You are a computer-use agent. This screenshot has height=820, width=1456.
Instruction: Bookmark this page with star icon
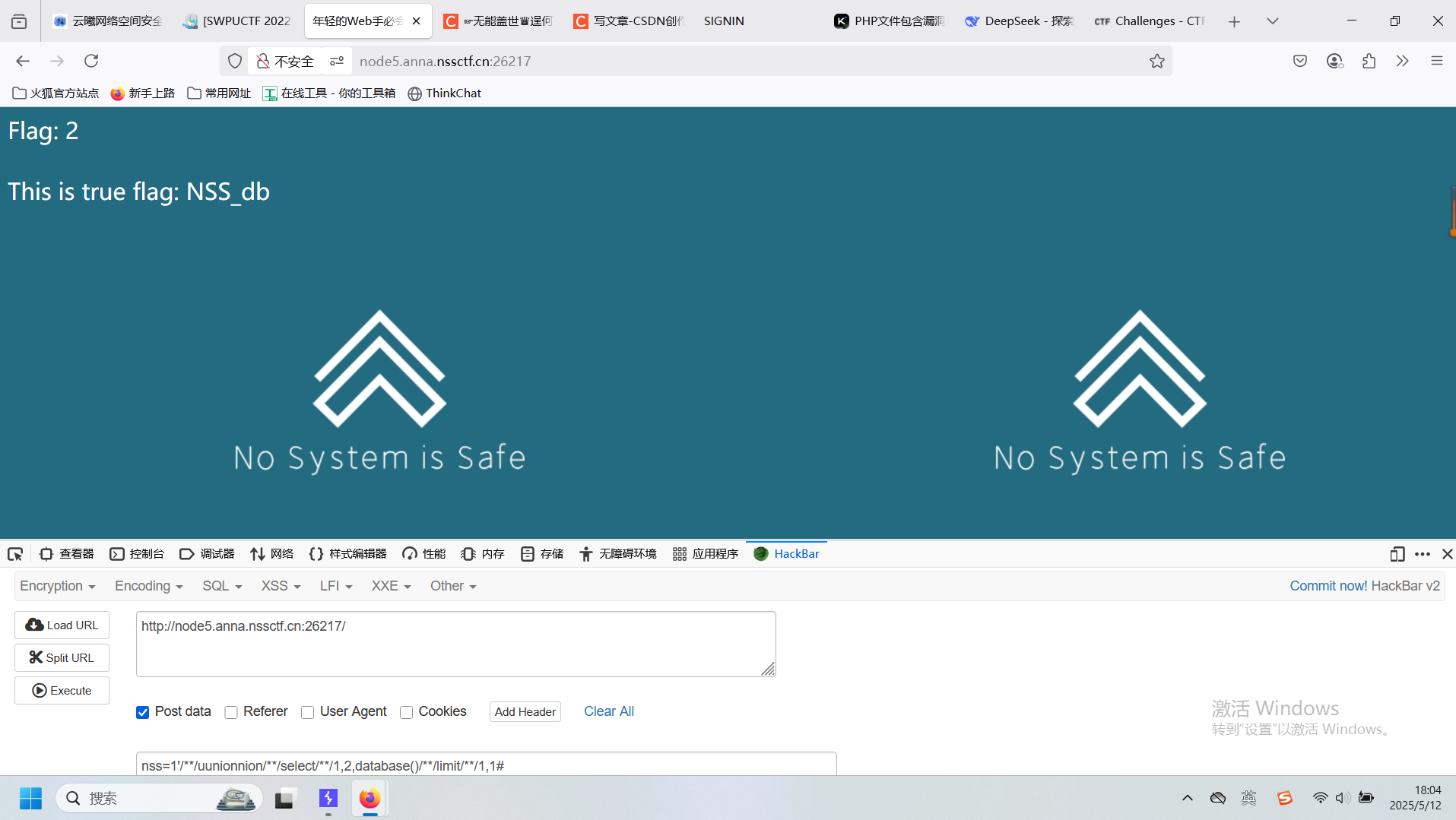1156,61
